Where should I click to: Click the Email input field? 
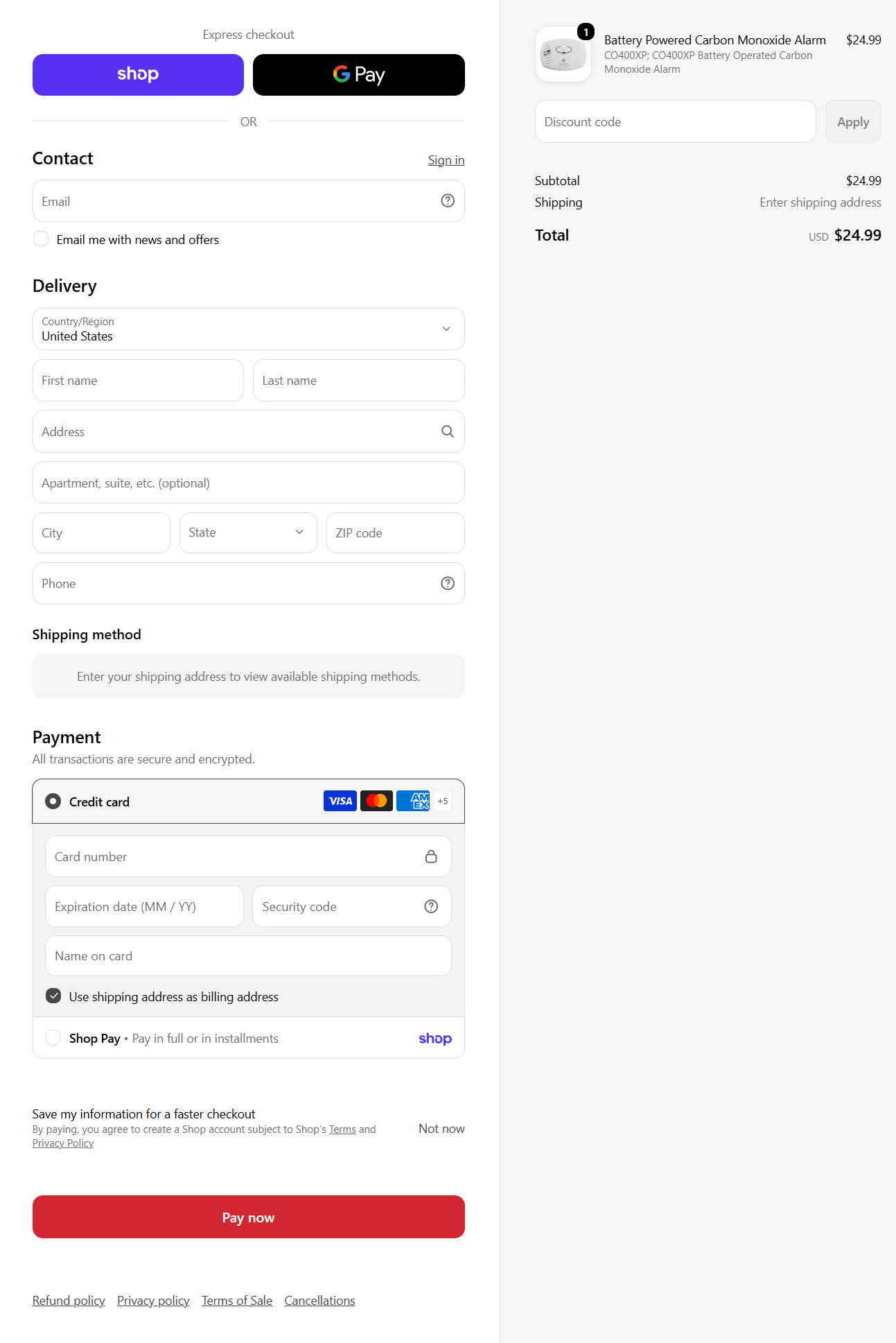click(248, 201)
